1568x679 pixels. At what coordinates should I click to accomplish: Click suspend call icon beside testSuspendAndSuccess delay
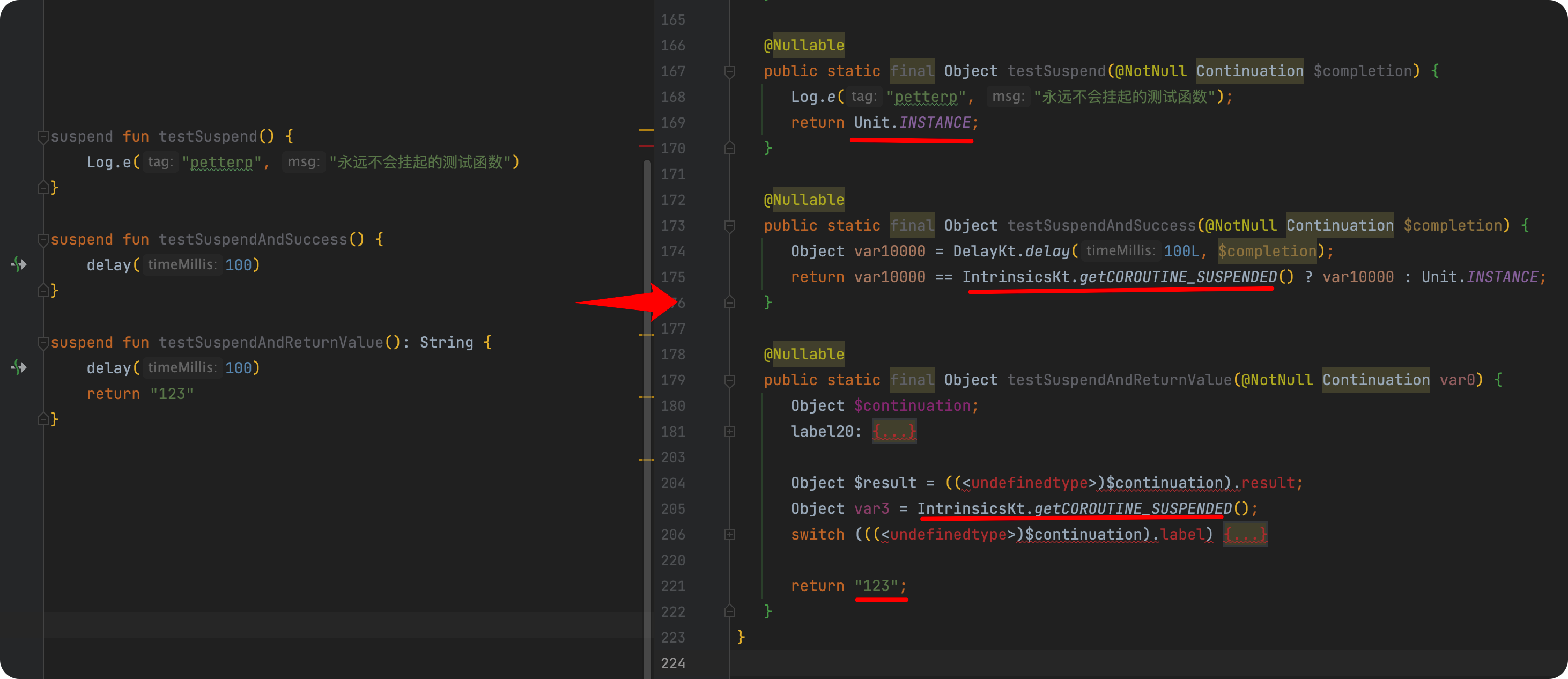click(19, 264)
